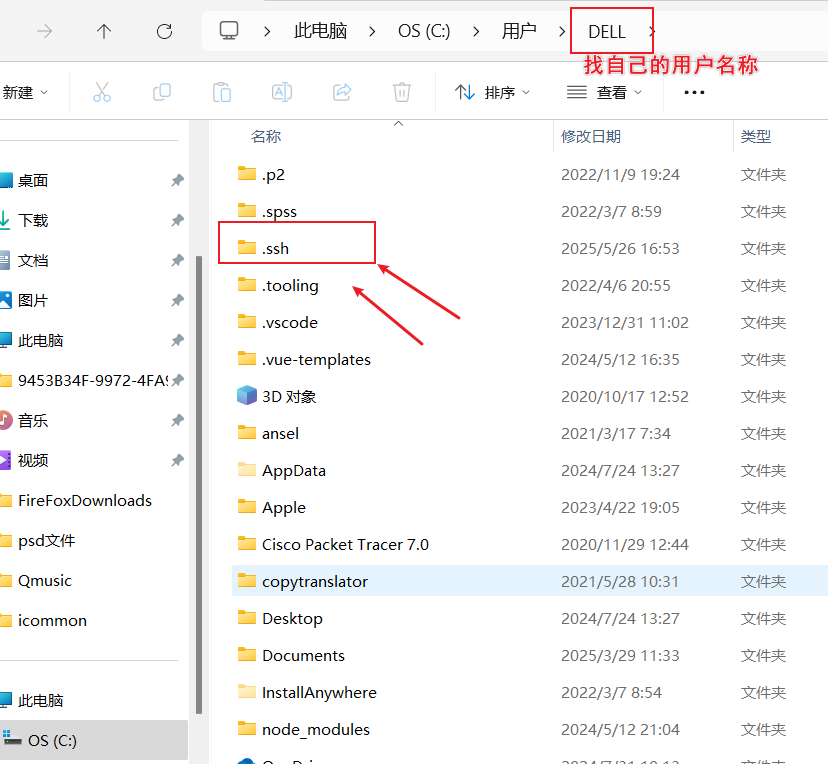Click the Copy icon in toolbar

(x=162, y=92)
